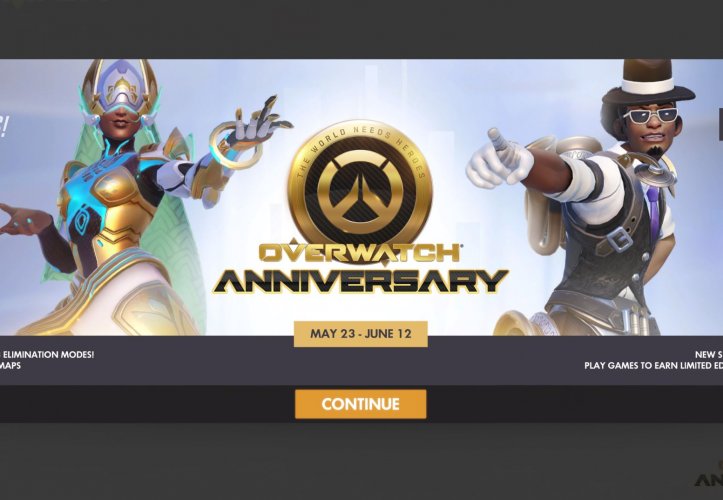Click the NEW S... text at right
The height and width of the screenshot is (500, 723).
tap(709, 355)
